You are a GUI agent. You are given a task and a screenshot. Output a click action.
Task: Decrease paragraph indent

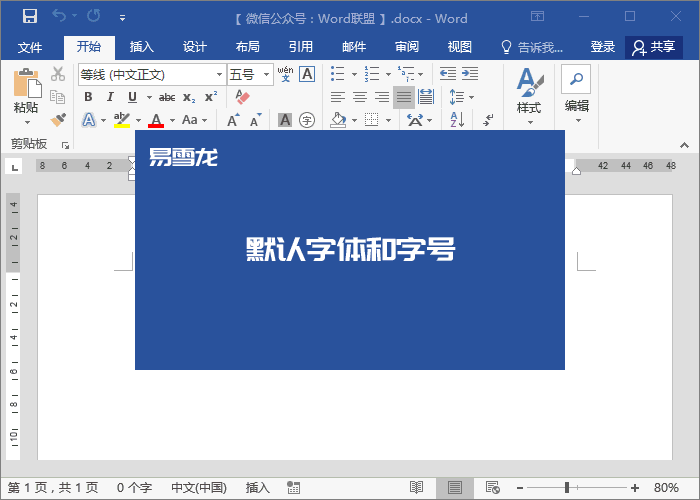[x=448, y=74]
